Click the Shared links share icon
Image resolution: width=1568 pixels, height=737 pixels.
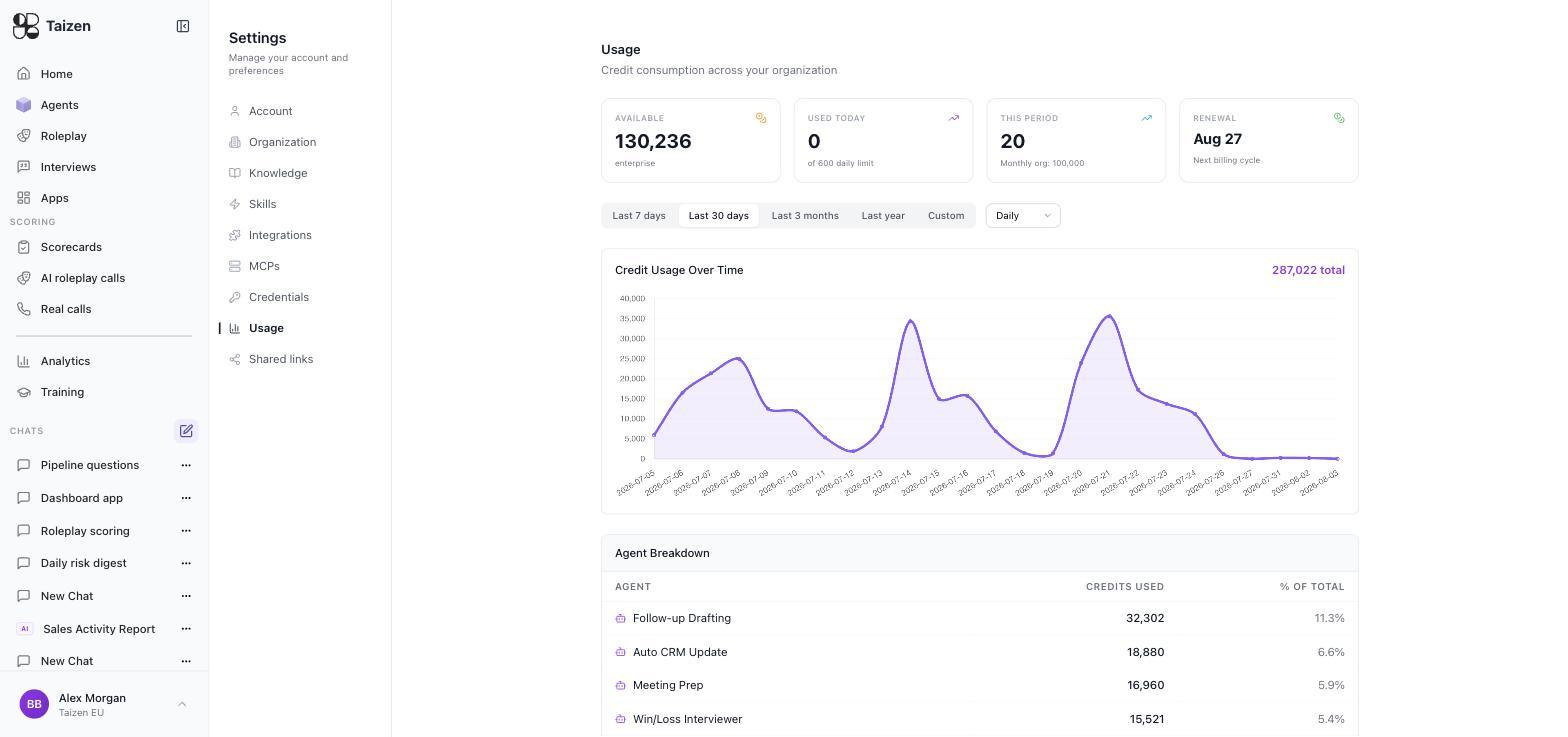tap(235, 359)
